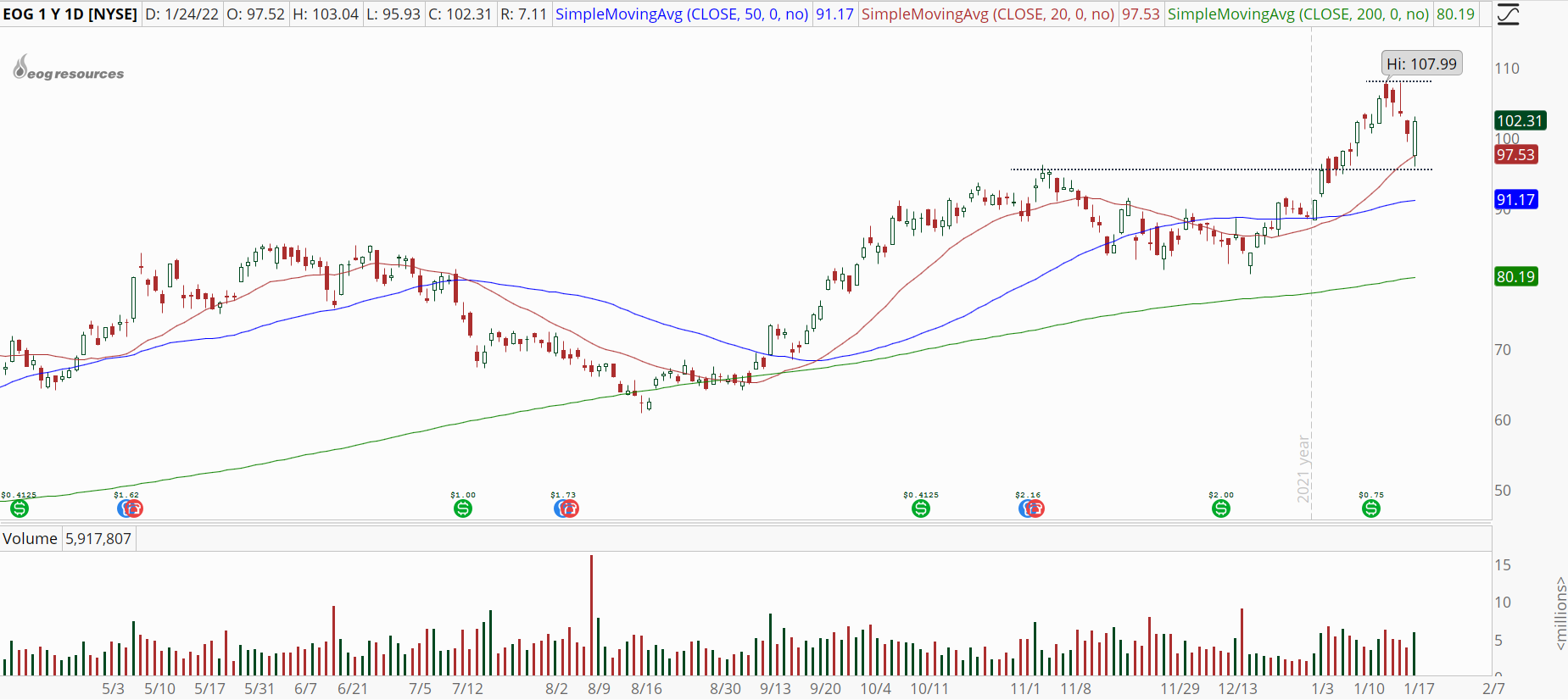Click the 2/7 date label

pos(1493,689)
